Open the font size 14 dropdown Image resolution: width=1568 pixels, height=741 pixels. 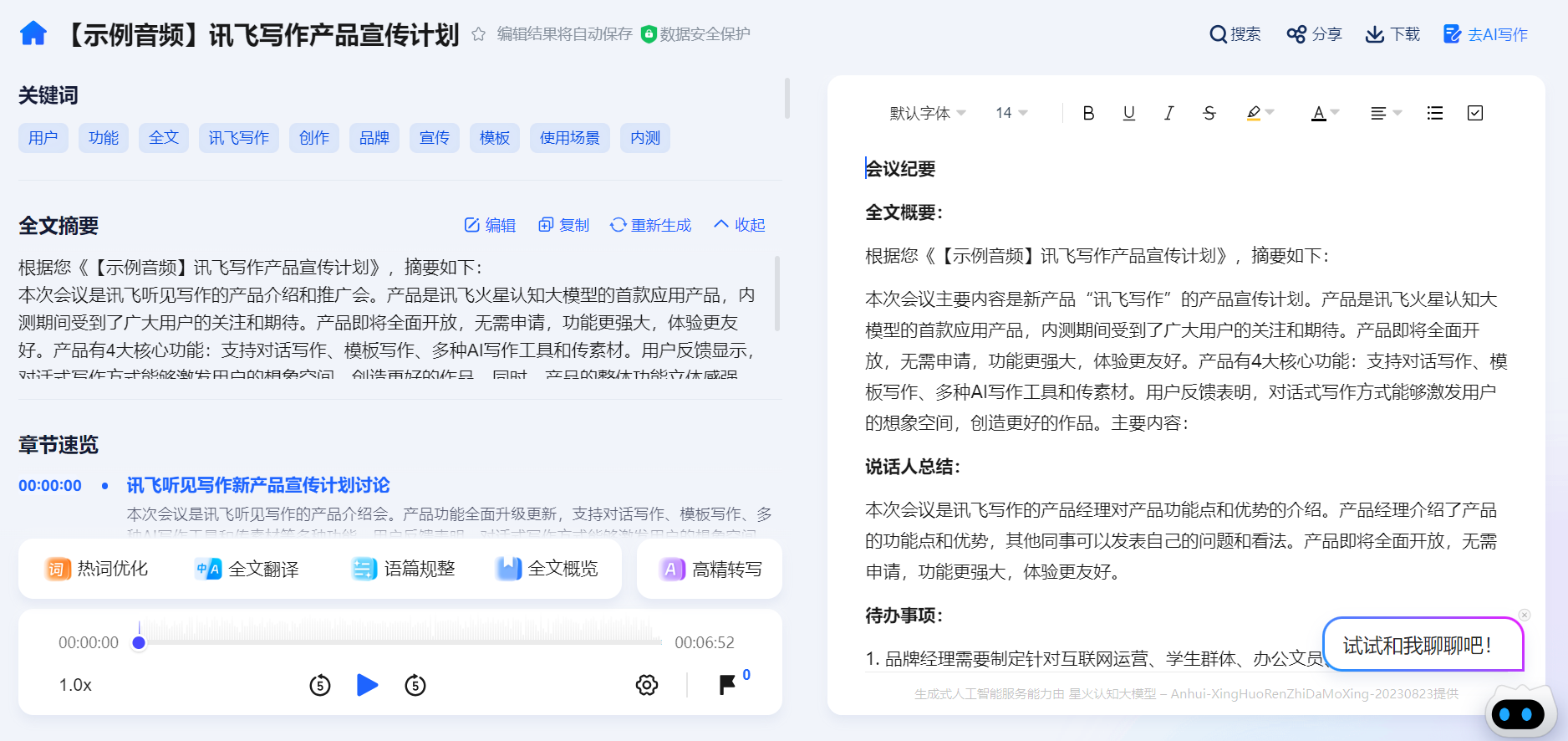coord(1011,113)
